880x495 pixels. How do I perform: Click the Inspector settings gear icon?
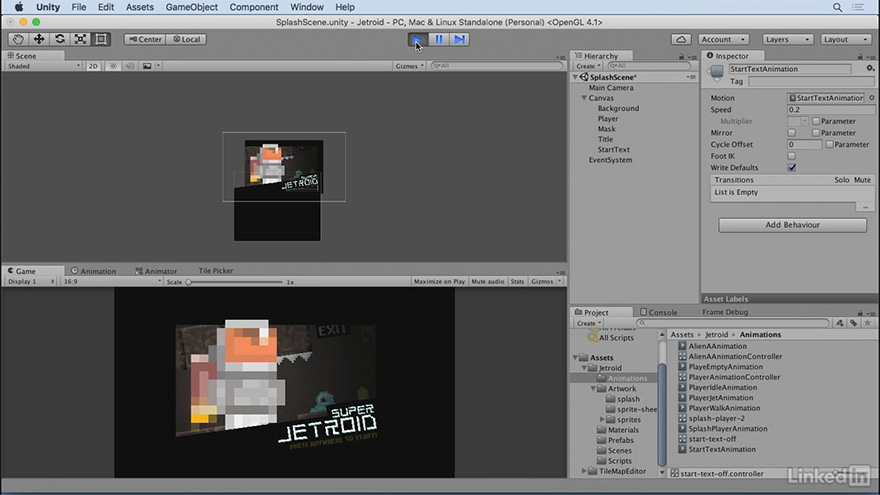870,68
